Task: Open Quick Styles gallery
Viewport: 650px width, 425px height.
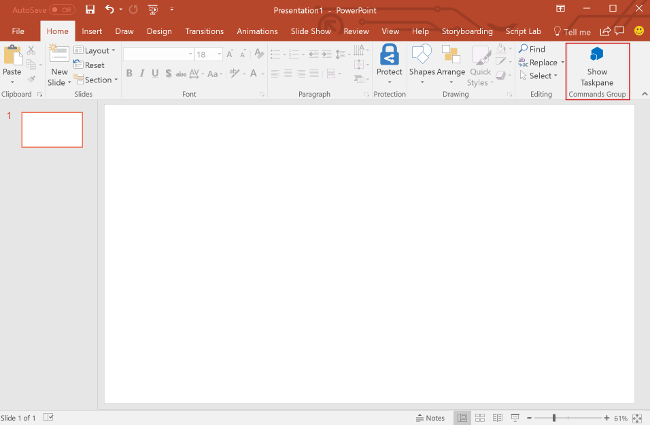Action: [480, 66]
